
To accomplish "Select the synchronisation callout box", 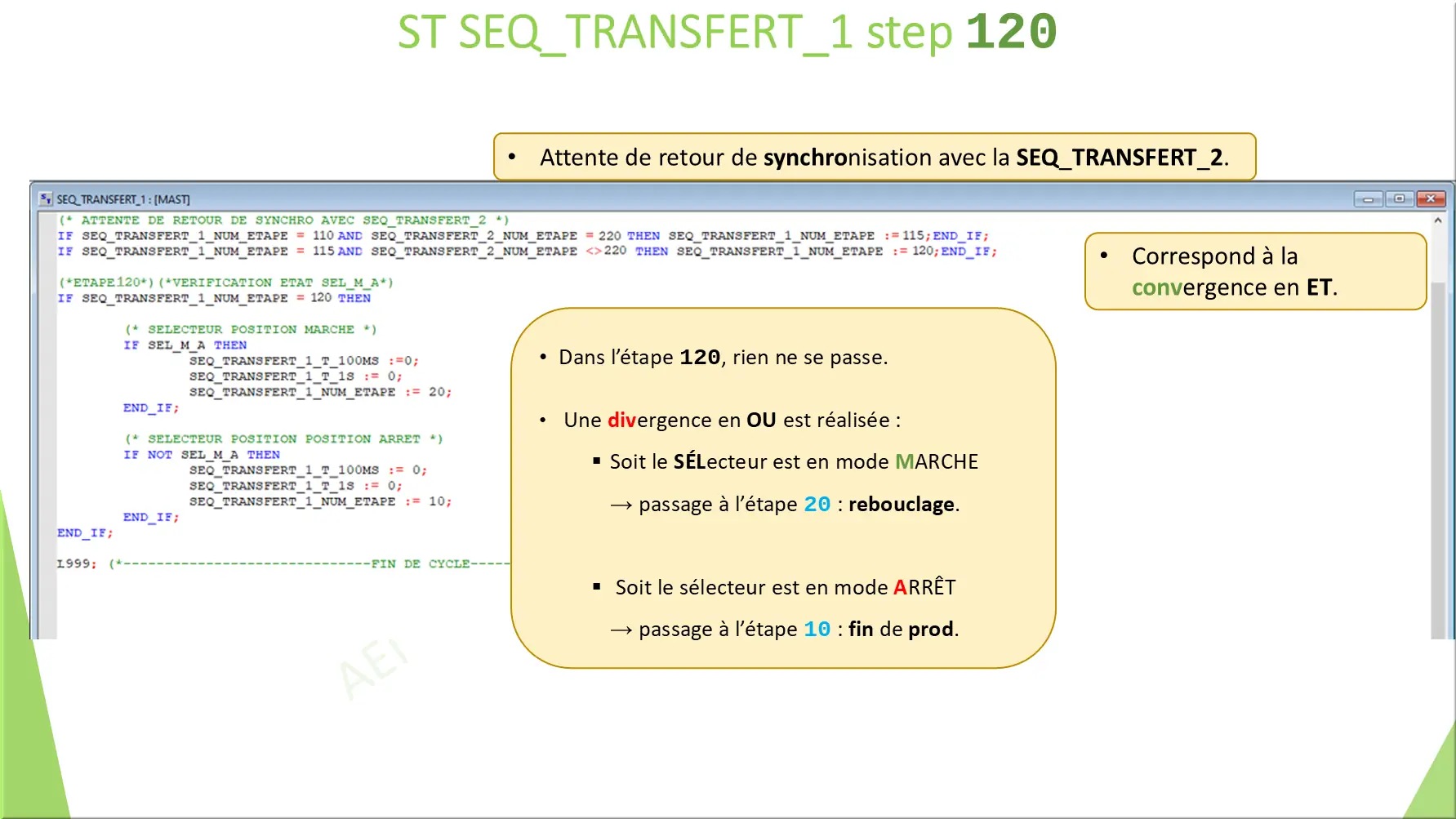I will pyautogui.click(x=874, y=156).
